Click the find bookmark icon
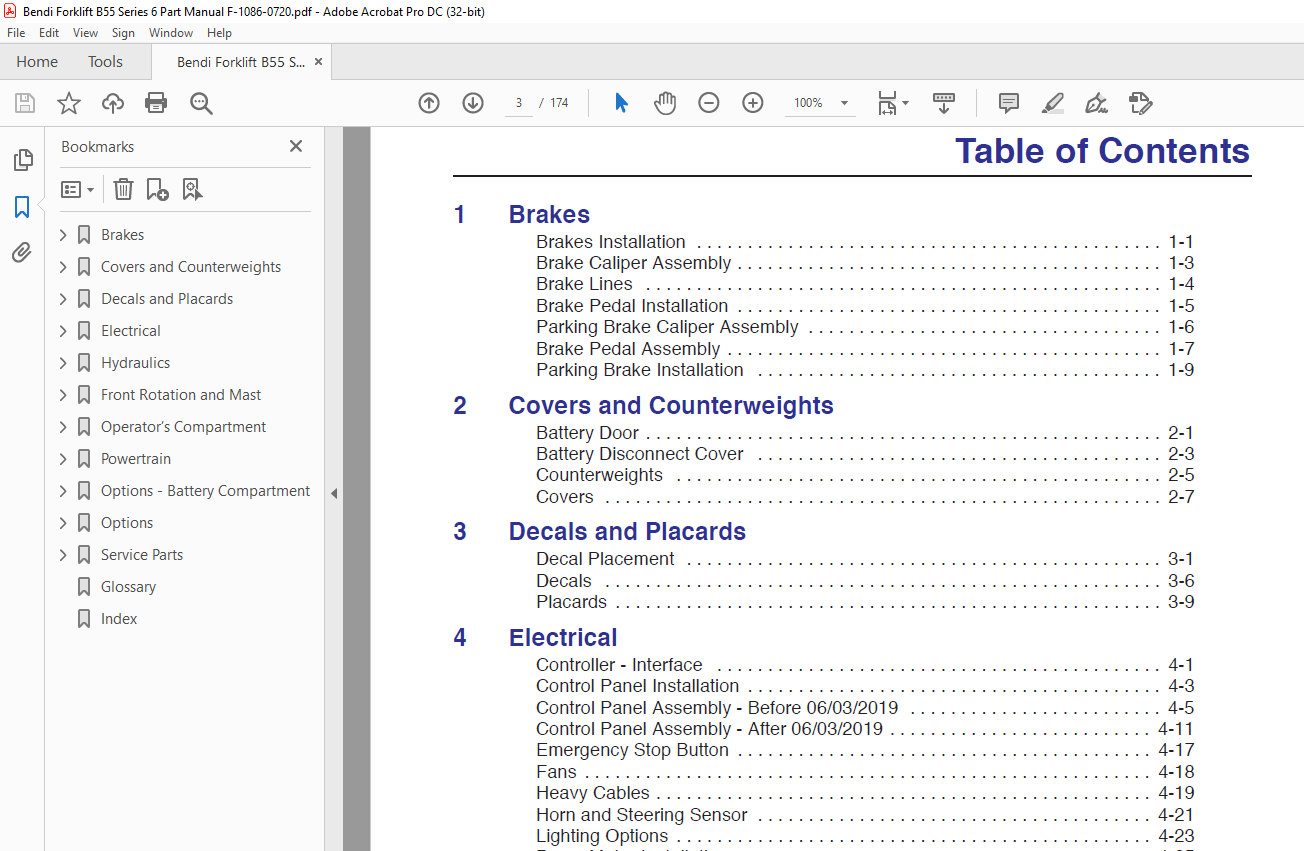The image size is (1304, 851). pyautogui.click(x=192, y=189)
